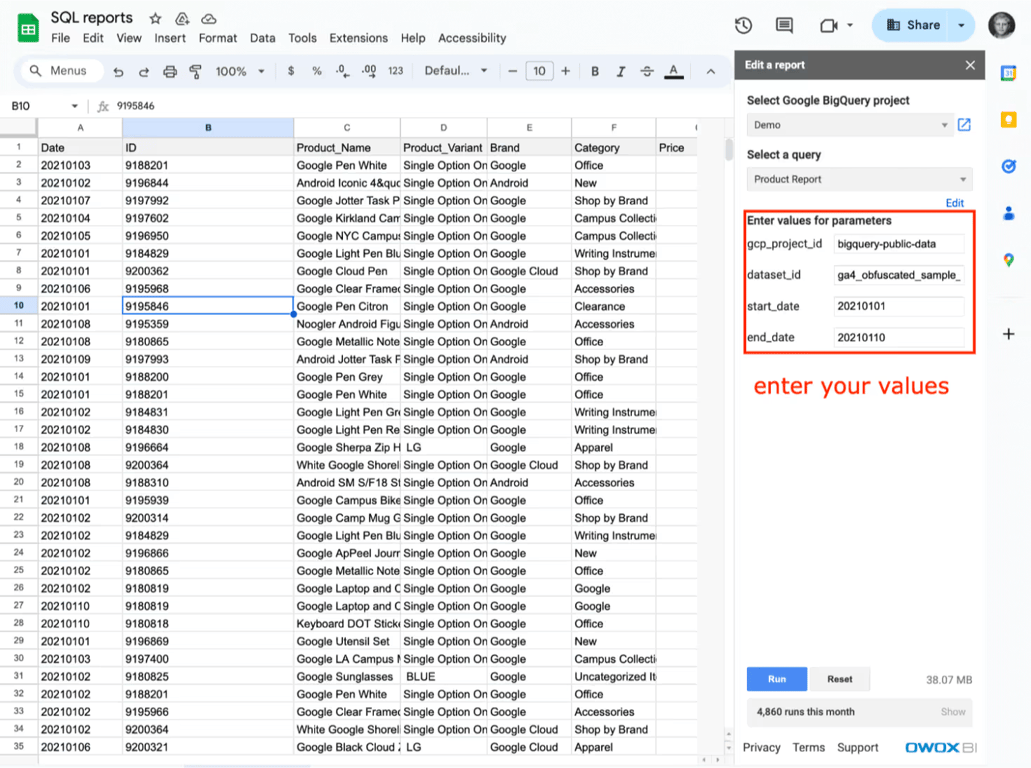This screenshot has height=768, width=1031.
Task: Increase decimal places
Action: tap(369, 71)
